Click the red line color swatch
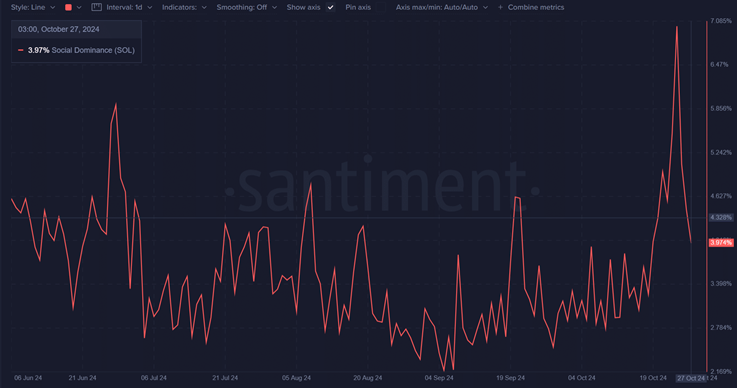The width and height of the screenshot is (737, 388). tap(68, 8)
